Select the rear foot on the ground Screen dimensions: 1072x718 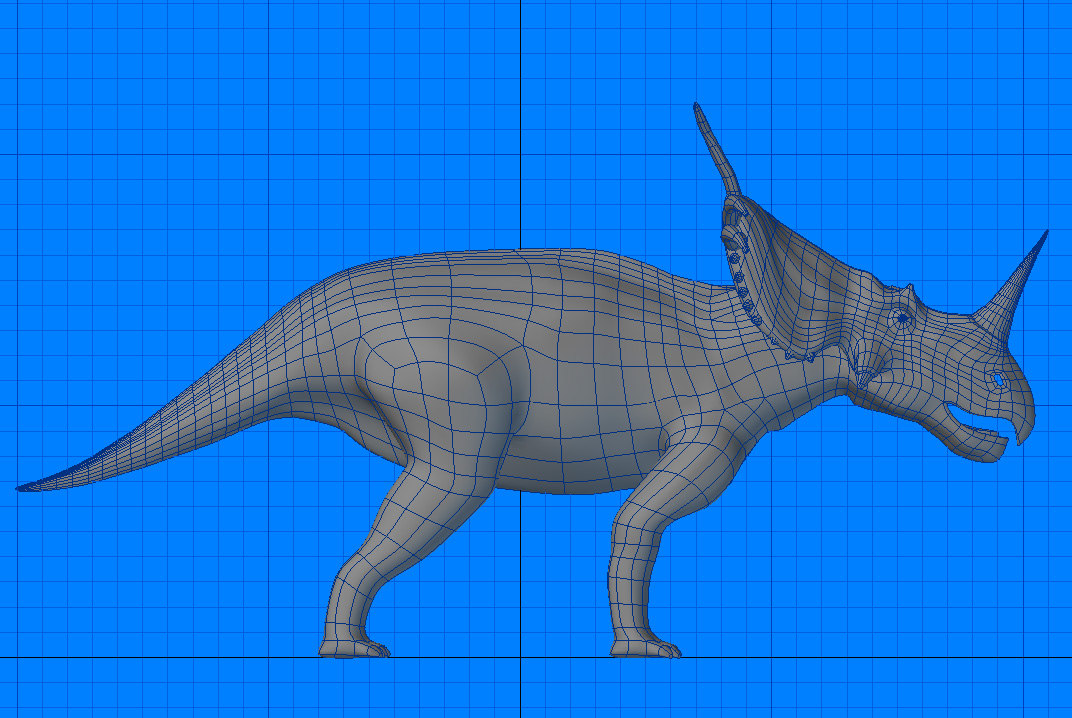pos(352,646)
